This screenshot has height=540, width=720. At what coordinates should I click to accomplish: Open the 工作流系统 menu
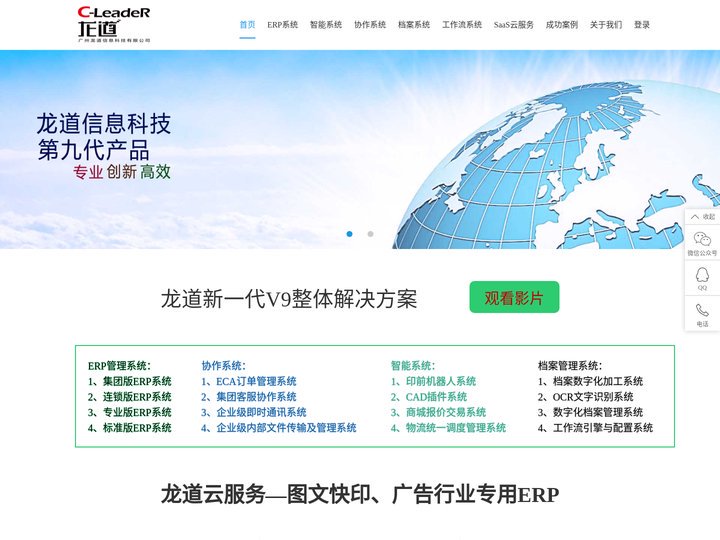[x=462, y=25]
